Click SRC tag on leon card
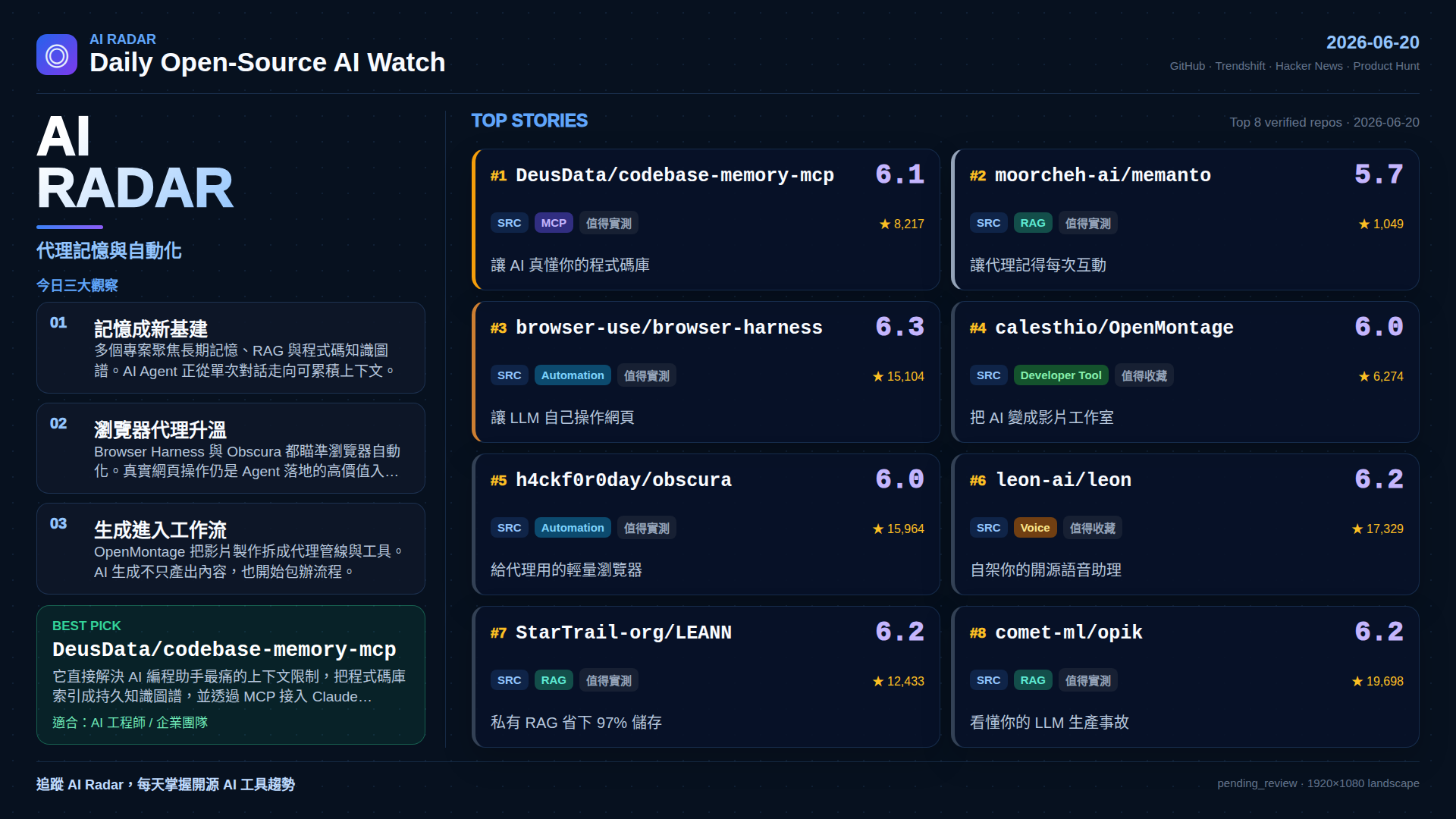The width and height of the screenshot is (1456, 819). (x=989, y=528)
